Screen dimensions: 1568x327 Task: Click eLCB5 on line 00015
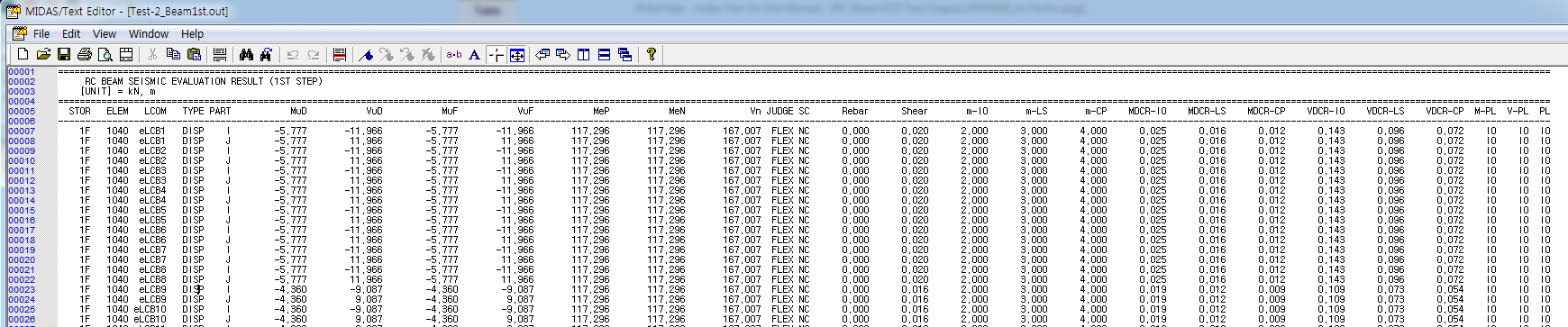click(152, 211)
